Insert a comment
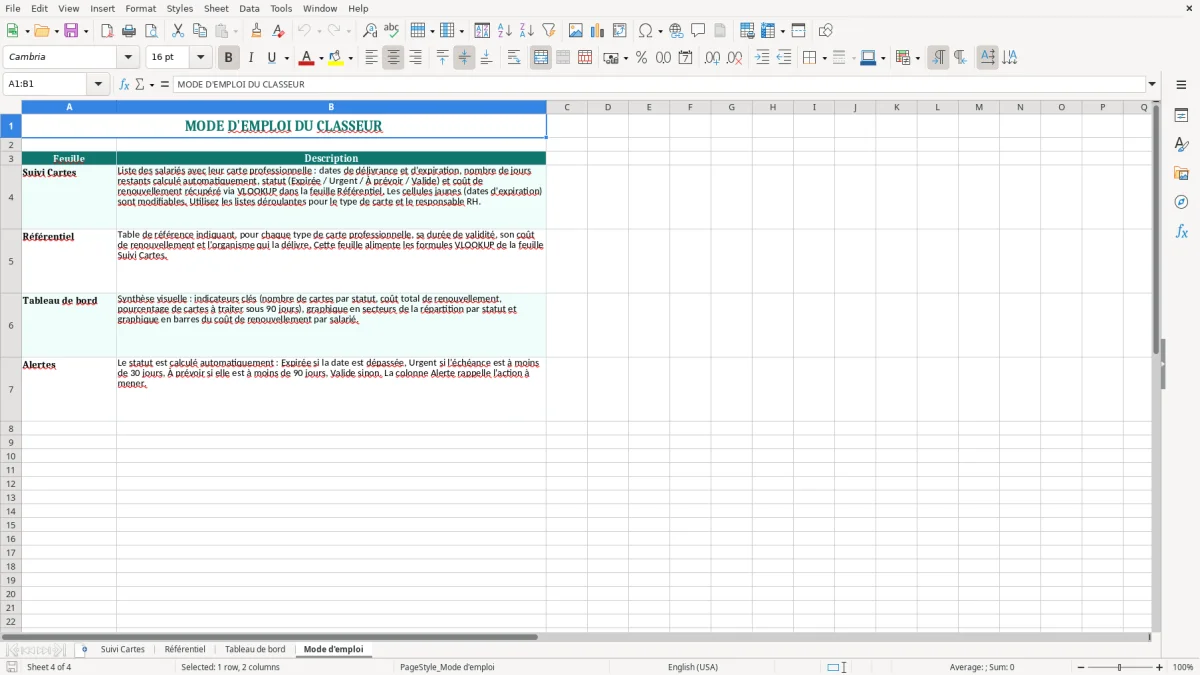 coord(698,31)
